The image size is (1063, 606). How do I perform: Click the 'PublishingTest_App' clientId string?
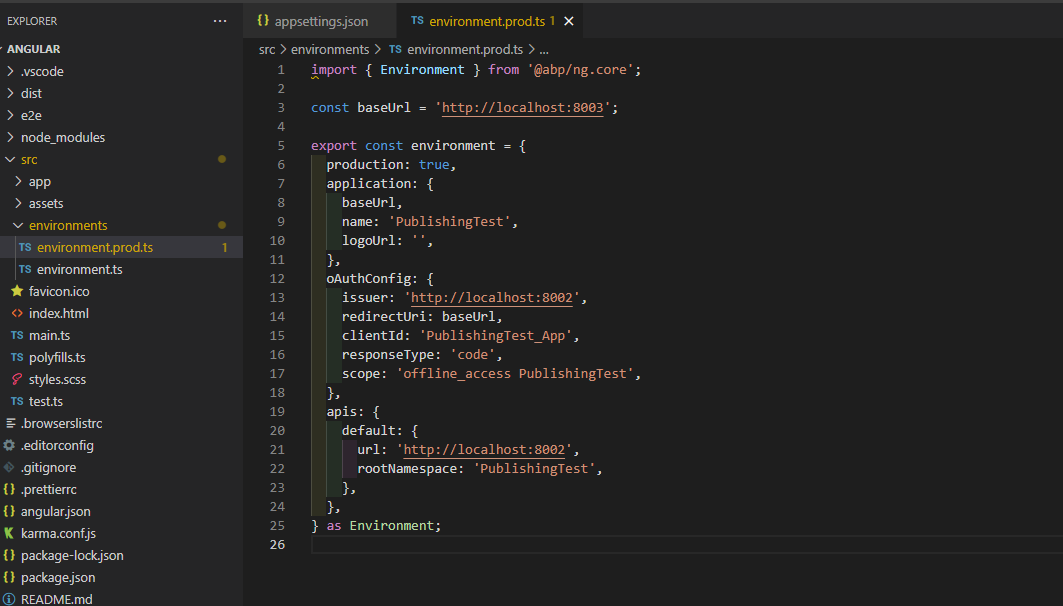coord(495,336)
